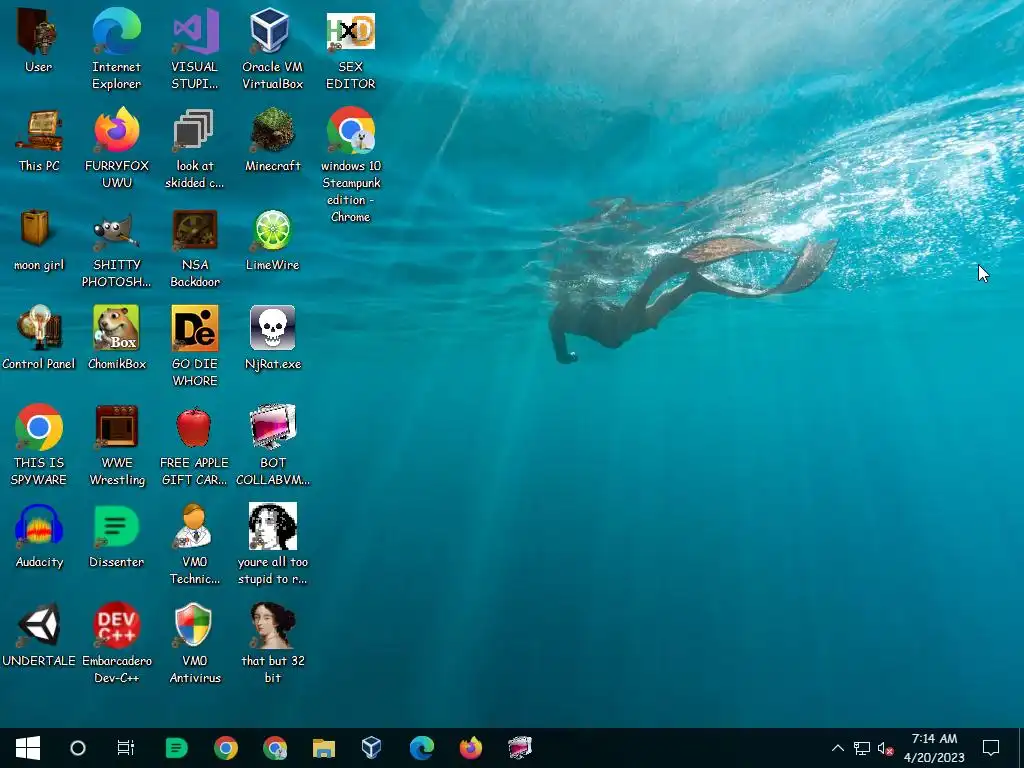Open the muted volume tray icon

point(886,748)
